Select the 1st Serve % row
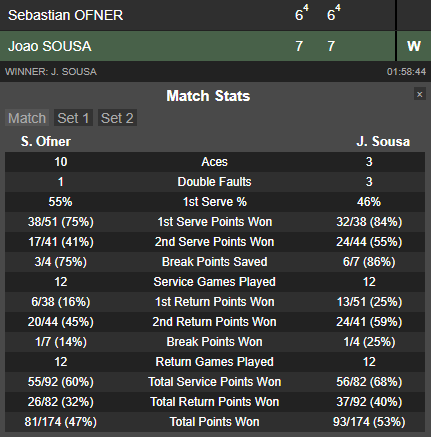Viewport: 431px width, 437px height. pos(215,202)
